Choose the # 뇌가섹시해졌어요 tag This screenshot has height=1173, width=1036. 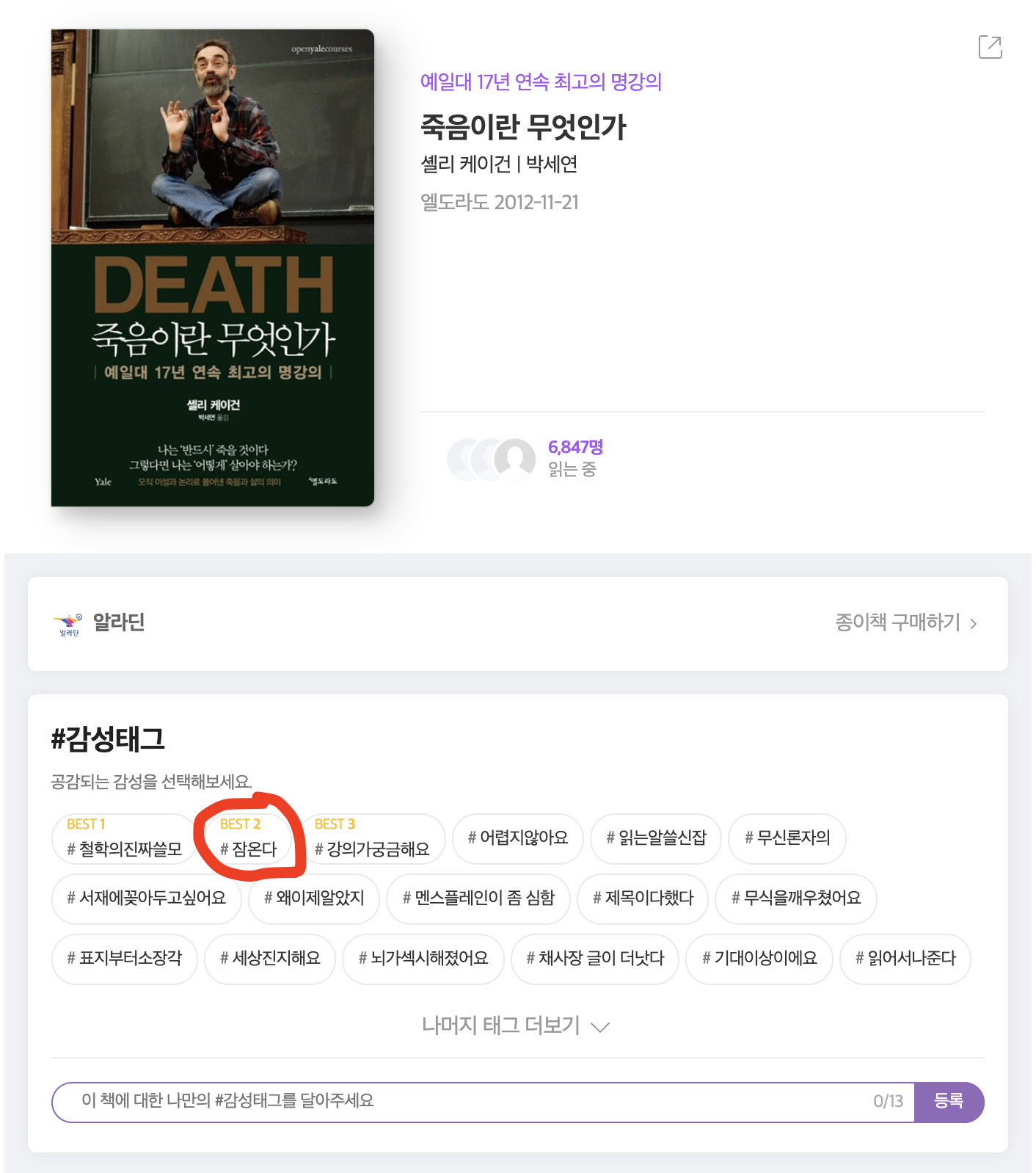(423, 959)
